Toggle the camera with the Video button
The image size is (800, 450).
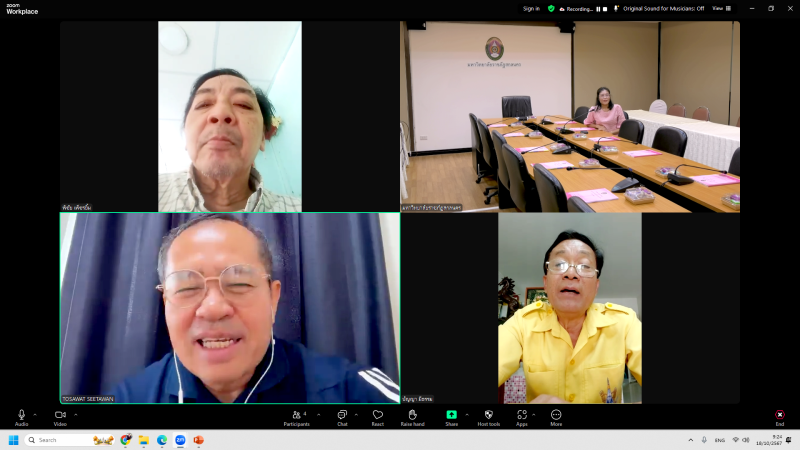click(x=60, y=415)
